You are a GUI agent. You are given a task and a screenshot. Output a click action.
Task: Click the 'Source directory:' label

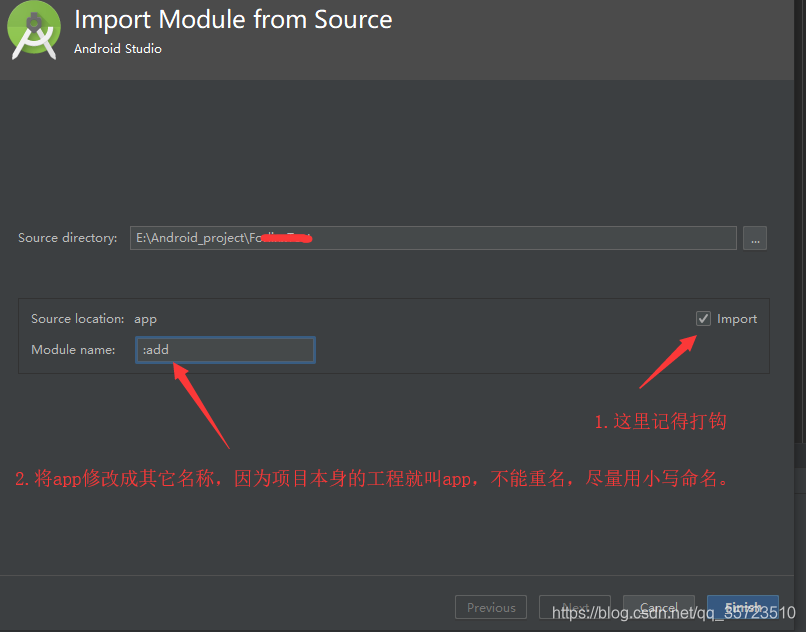(x=67, y=238)
